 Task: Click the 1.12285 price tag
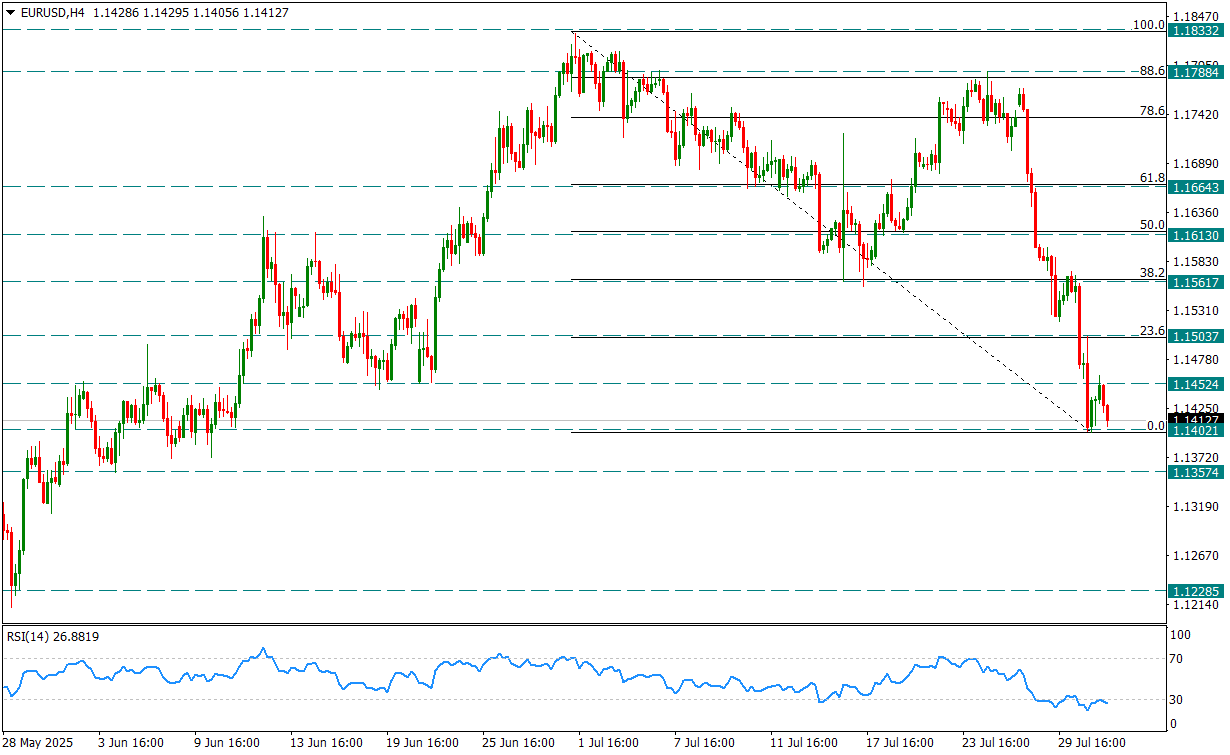(x=1197, y=591)
